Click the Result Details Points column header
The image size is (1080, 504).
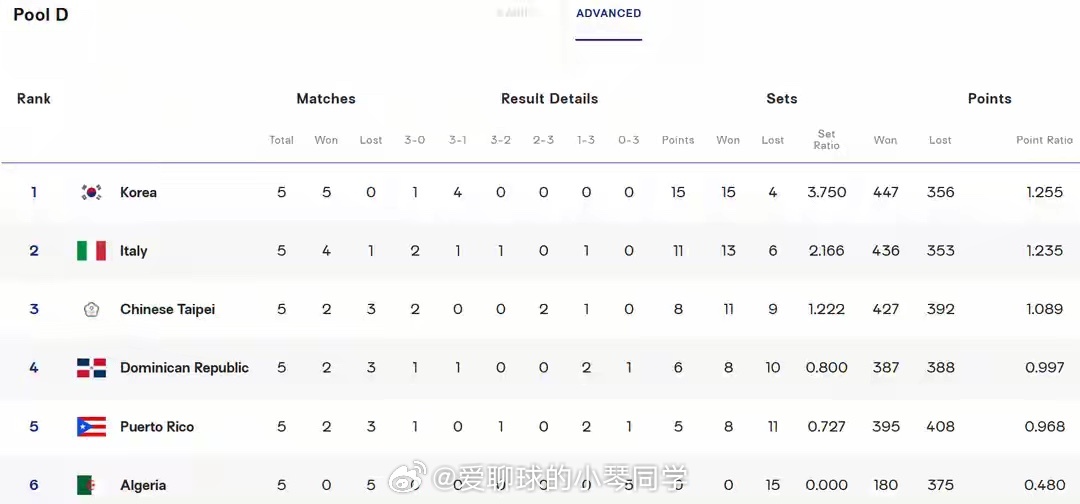tap(678, 140)
